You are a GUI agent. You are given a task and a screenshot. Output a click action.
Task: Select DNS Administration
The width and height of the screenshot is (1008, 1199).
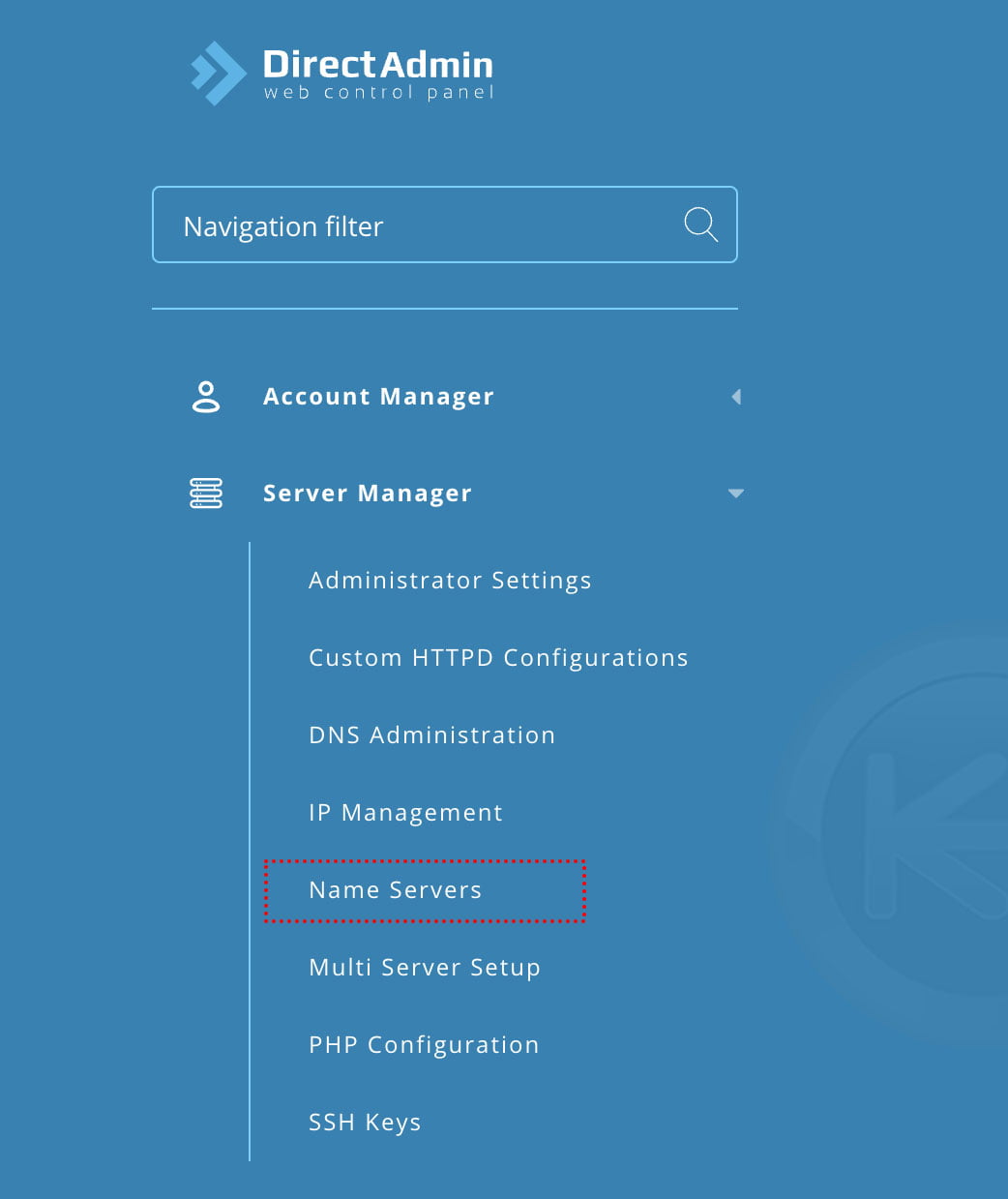pos(431,734)
